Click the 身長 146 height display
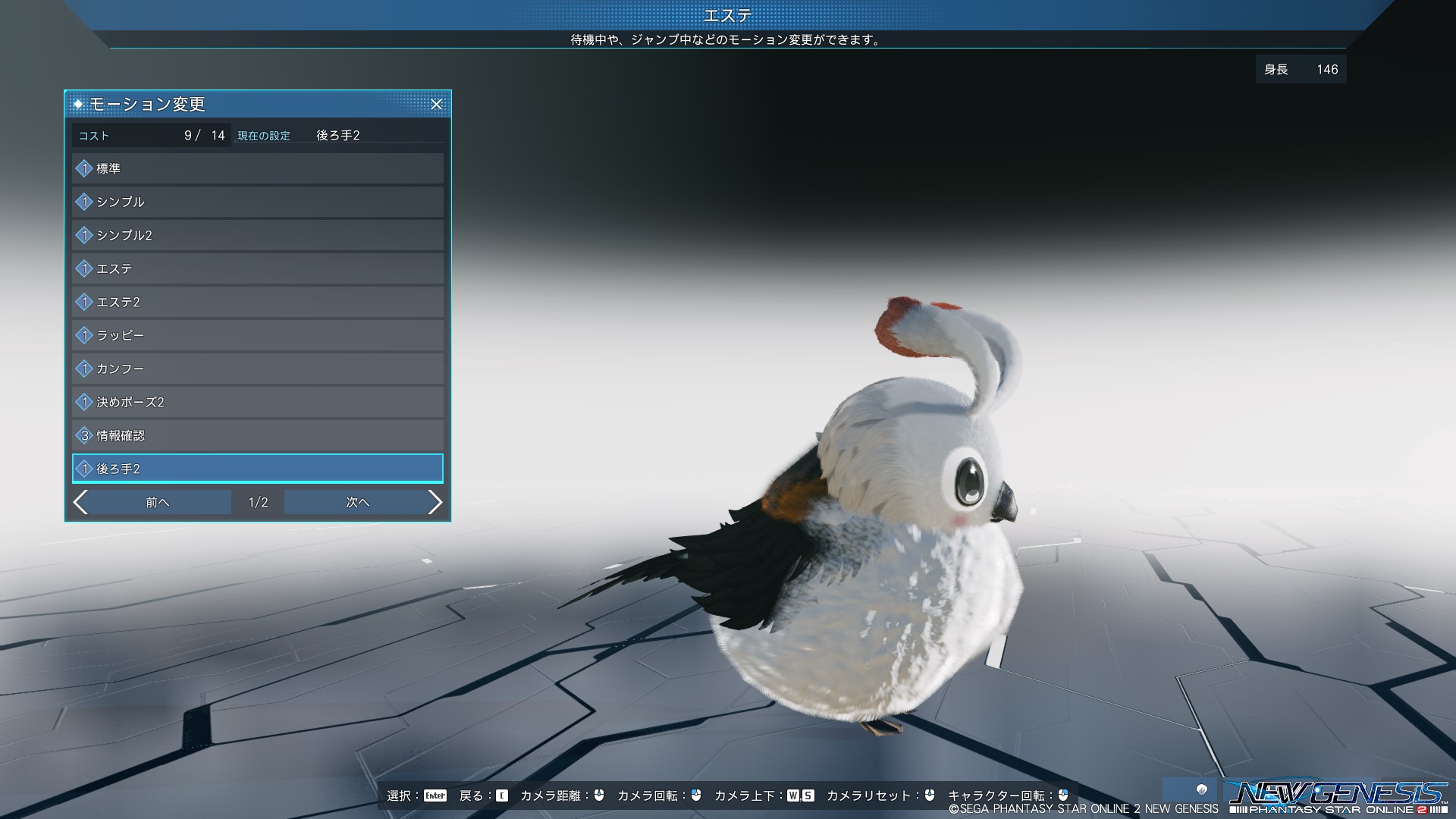 (x=1301, y=70)
